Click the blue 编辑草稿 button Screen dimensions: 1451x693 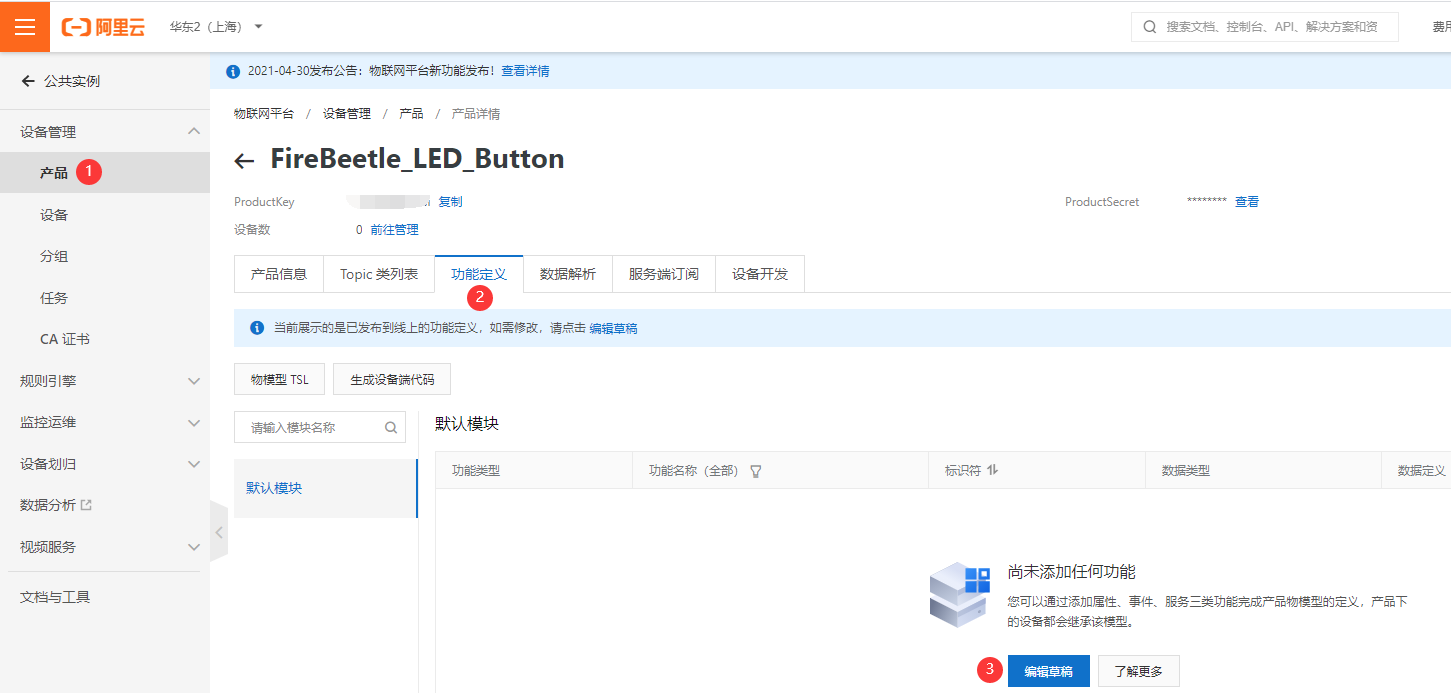[x=1048, y=672]
